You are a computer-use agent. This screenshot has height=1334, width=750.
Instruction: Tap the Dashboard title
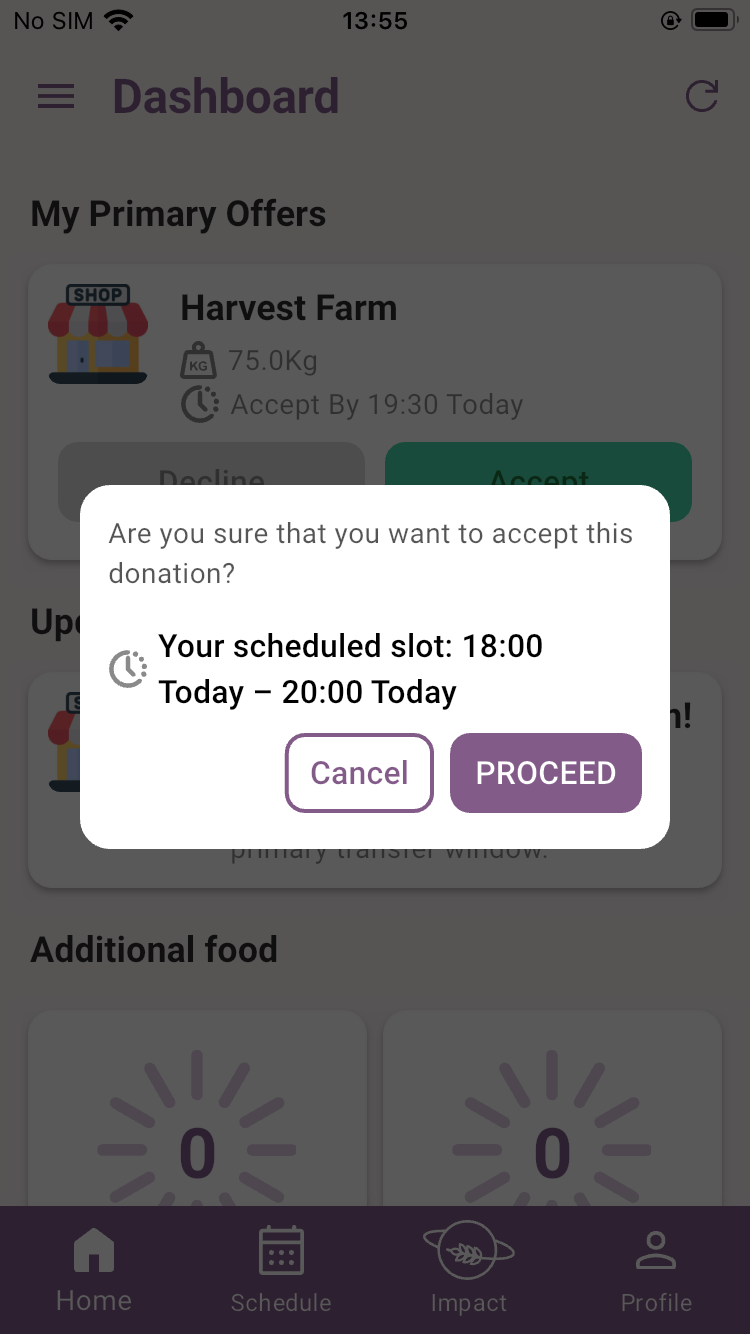(x=226, y=96)
